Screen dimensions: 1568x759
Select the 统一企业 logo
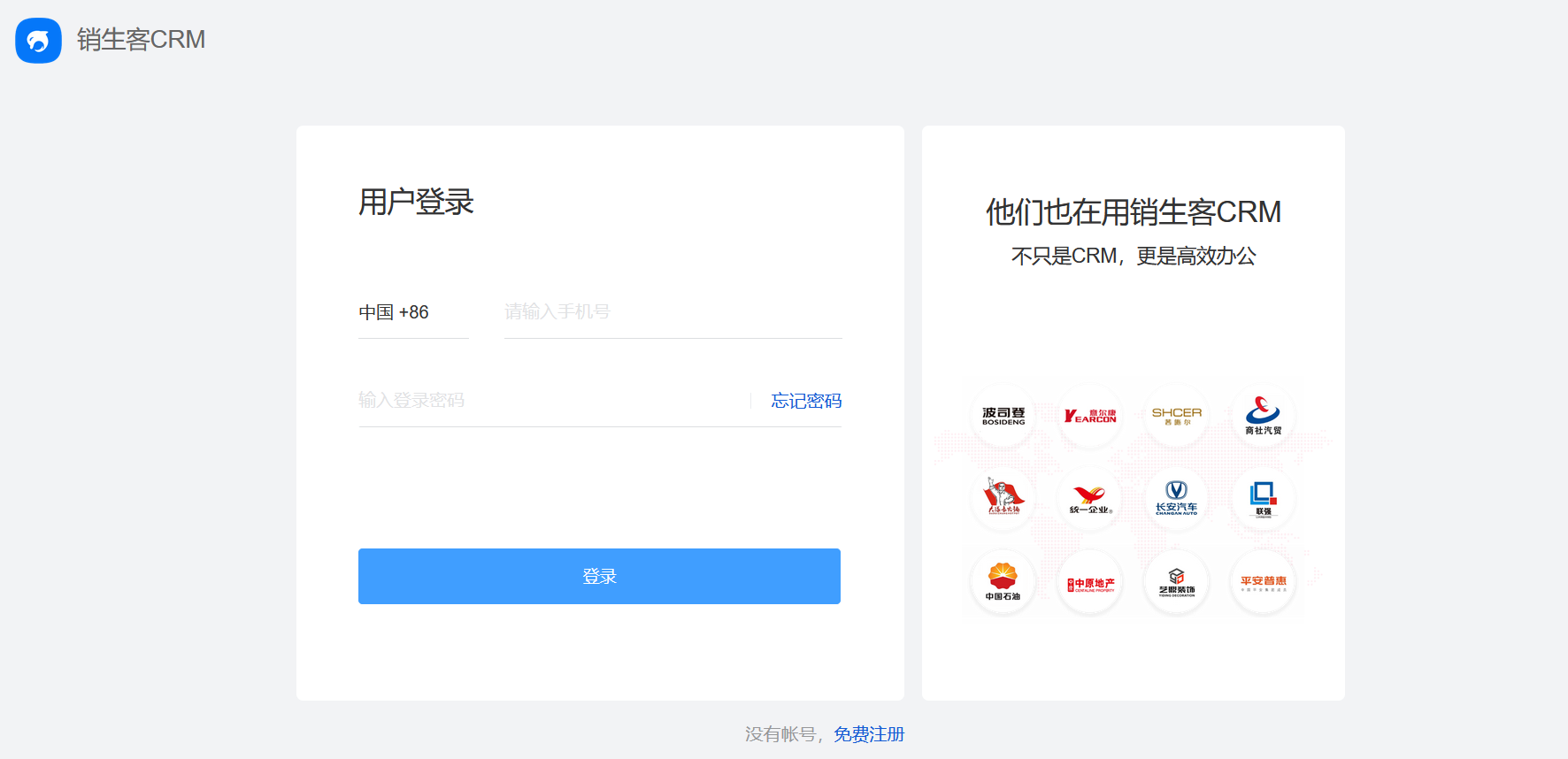click(x=1090, y=499)
